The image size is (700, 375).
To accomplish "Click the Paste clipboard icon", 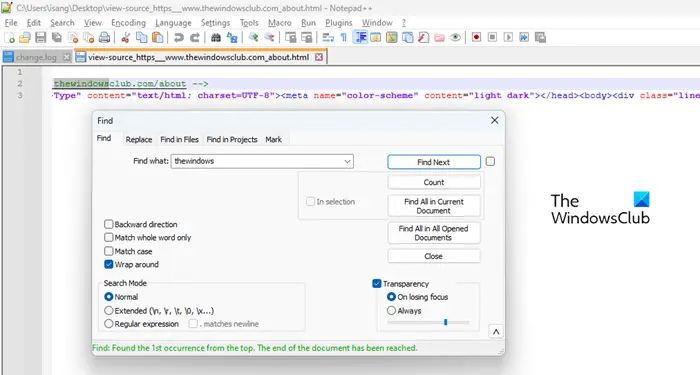I will [158, 38].
